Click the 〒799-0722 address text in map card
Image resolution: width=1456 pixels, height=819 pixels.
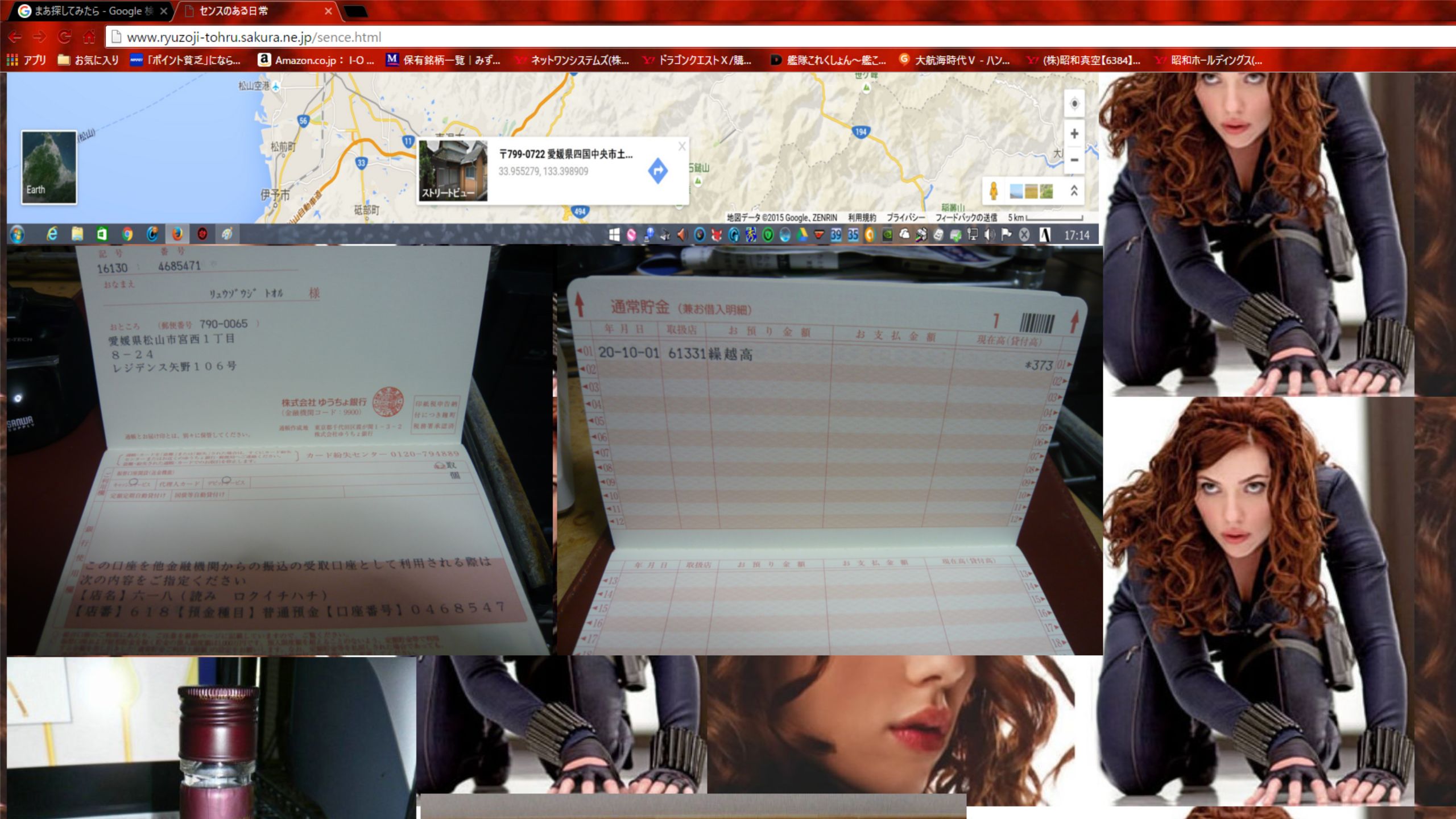(565, 154)
